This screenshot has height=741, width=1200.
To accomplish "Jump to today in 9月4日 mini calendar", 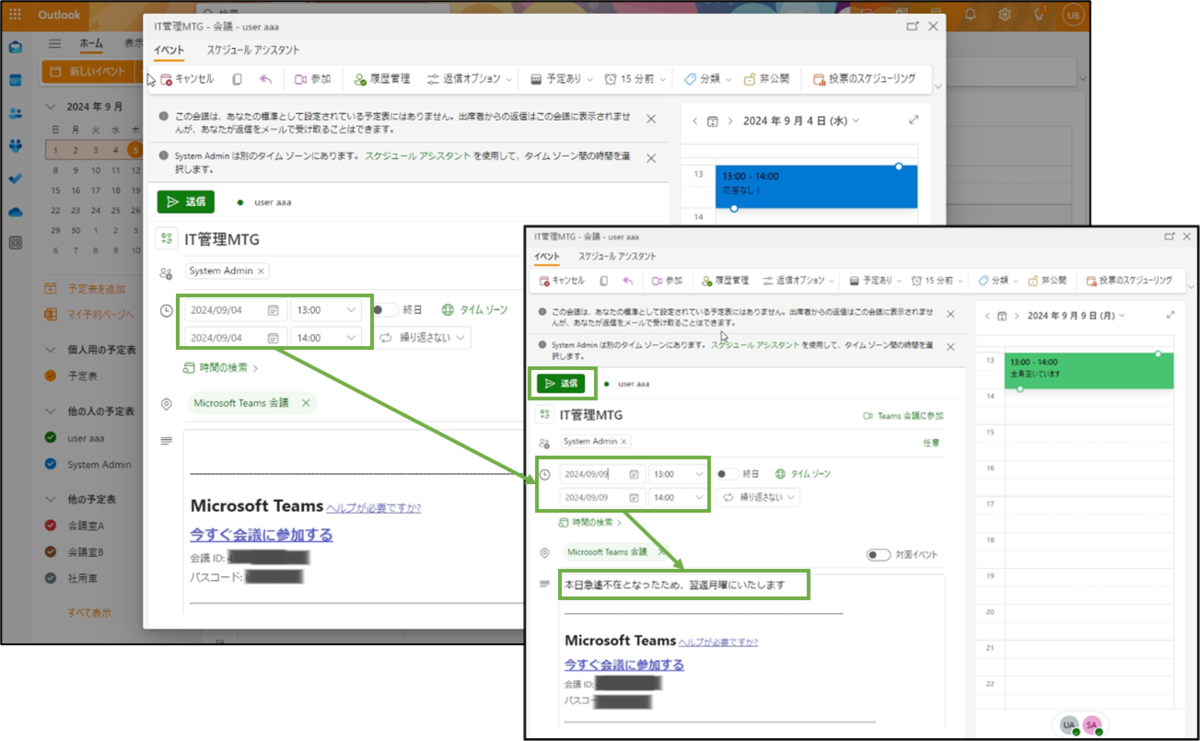I will tap(712, 121).
